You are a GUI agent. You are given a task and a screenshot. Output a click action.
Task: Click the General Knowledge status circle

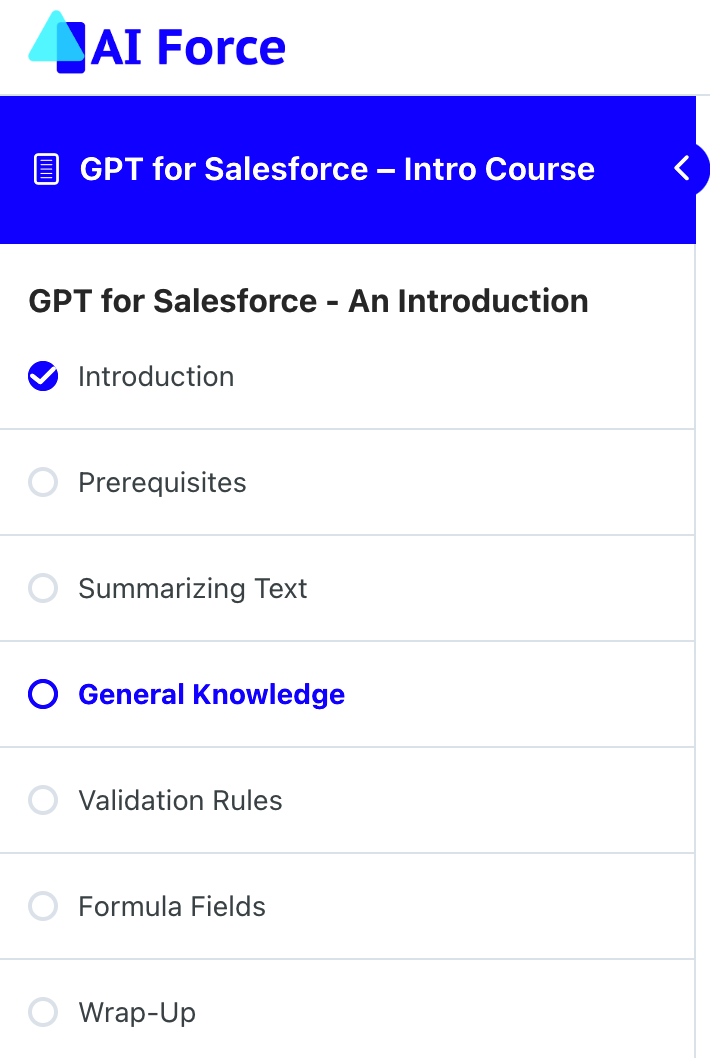(x=43, y=695)
